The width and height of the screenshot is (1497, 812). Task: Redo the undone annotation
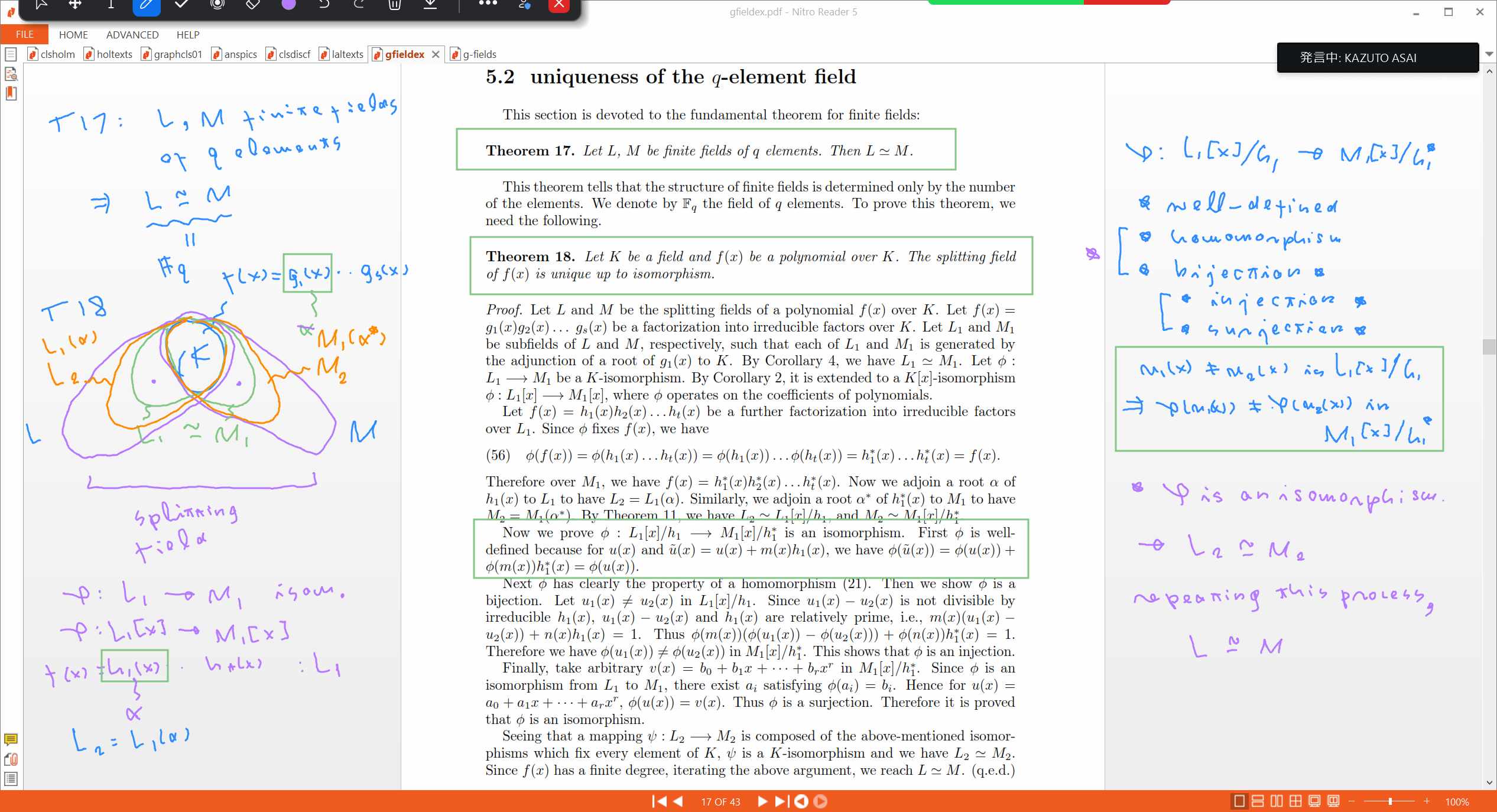tap(359, 6)
